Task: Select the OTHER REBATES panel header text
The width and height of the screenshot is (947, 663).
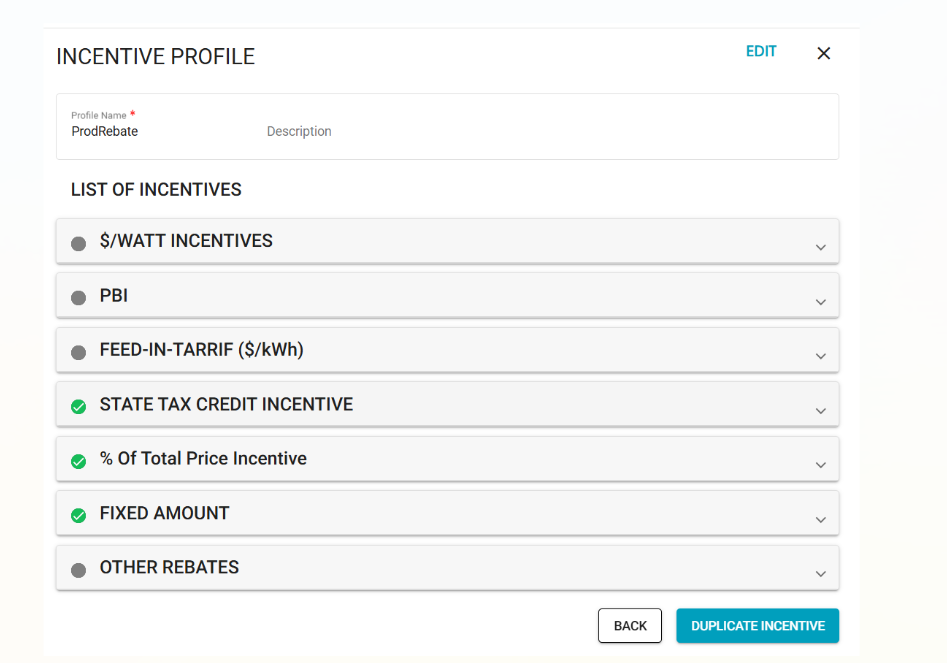Action: 169,567
